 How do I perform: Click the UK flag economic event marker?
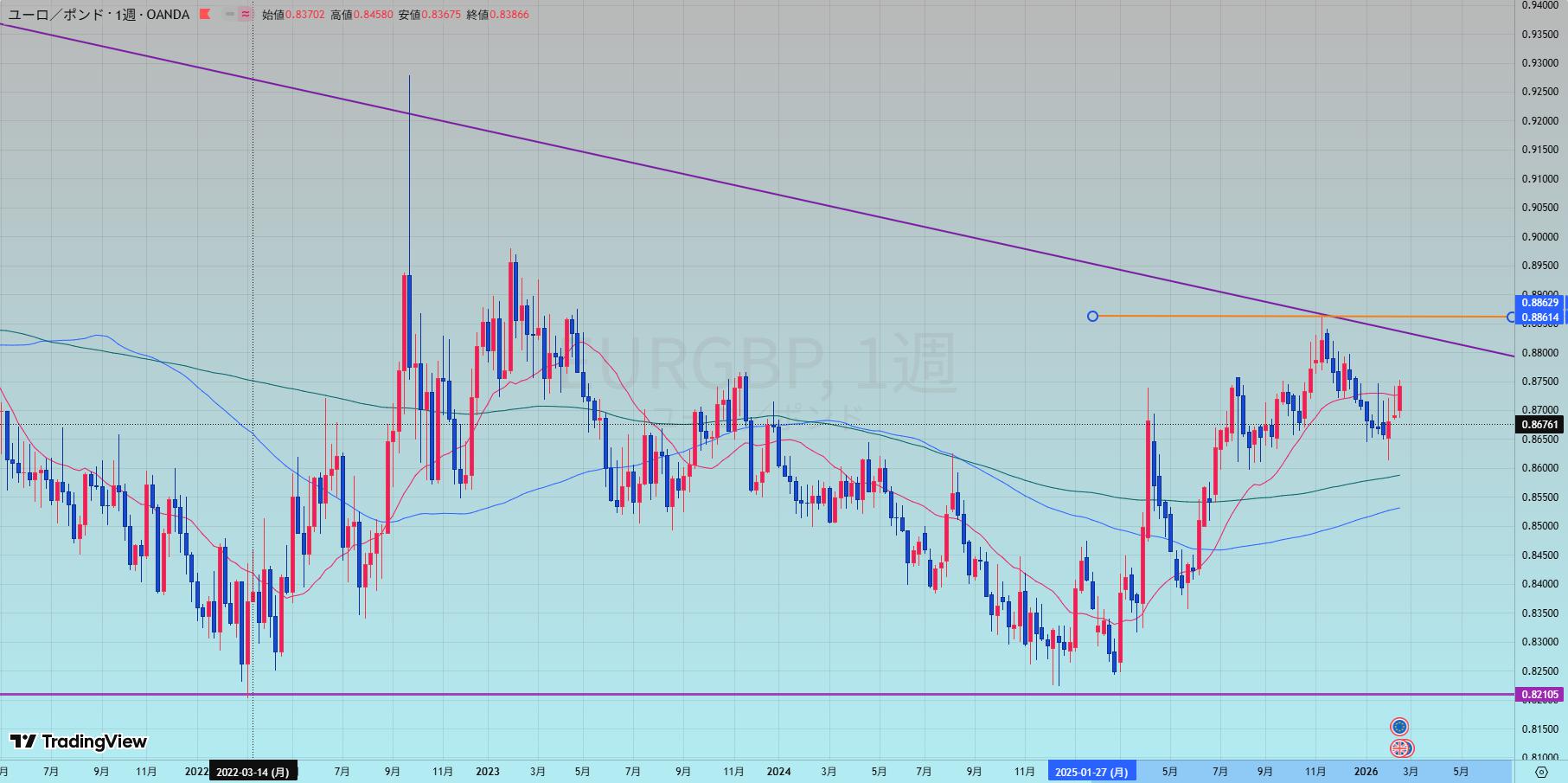pyautogui.click(x=1400, y=748)
